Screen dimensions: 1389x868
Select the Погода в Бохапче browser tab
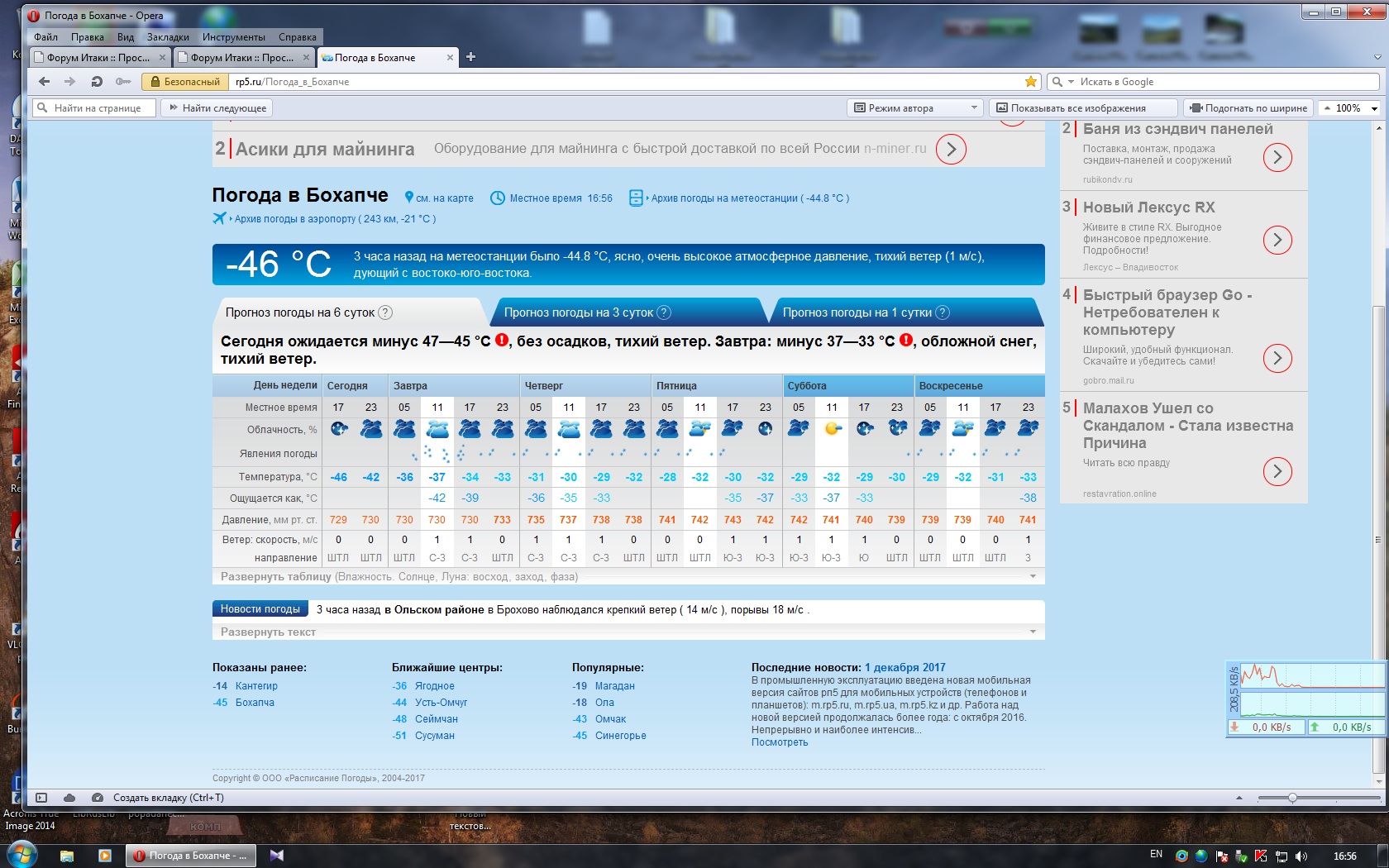click(x=388, y=57)
